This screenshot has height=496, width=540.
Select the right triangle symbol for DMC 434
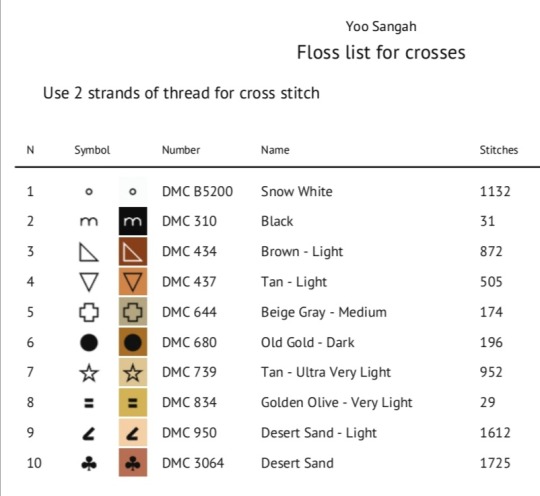[x=89, y=252]
